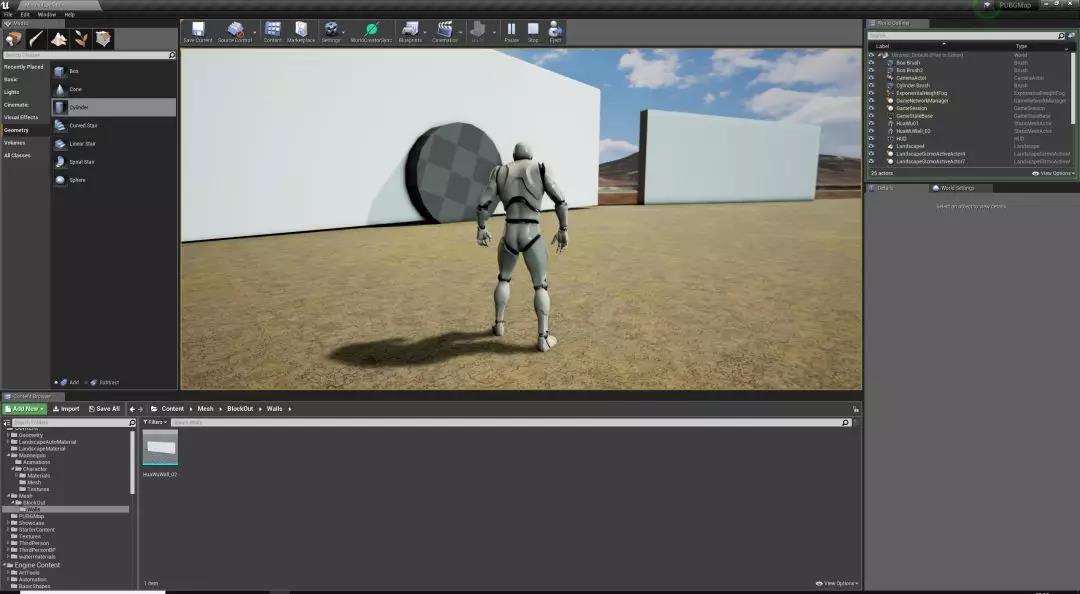Pick the Spiral Stair brush
The width and height of the screenshot is (1080, 594).
[x=114, y=162]
